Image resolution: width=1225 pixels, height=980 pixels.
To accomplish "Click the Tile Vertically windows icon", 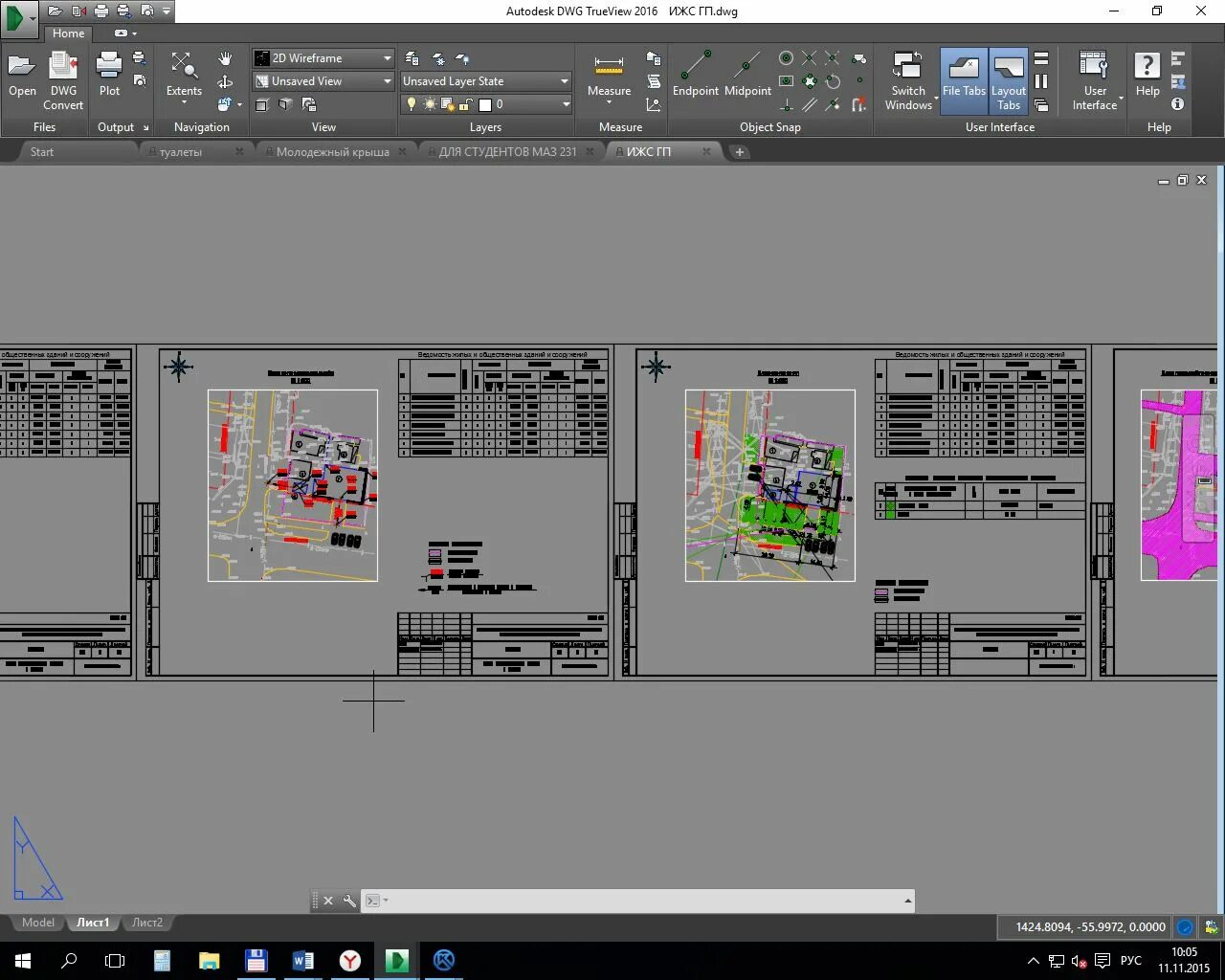I will (x=1041, y=81).
